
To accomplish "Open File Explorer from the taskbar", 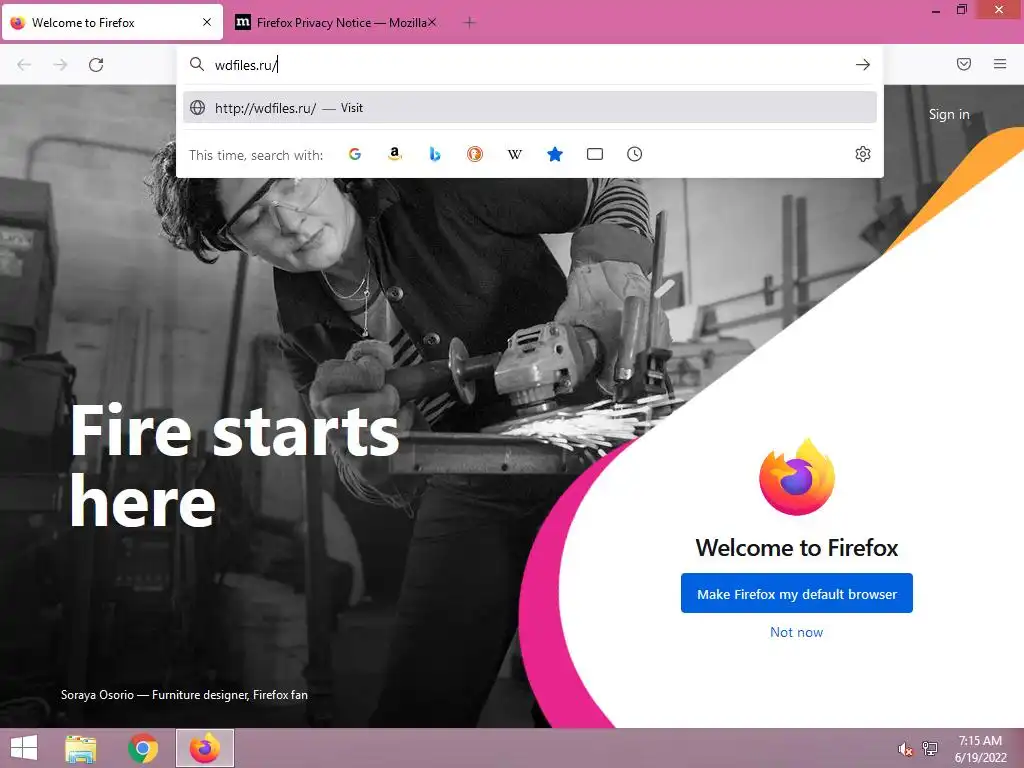I will pyautogui.click(x=80, y=748).
